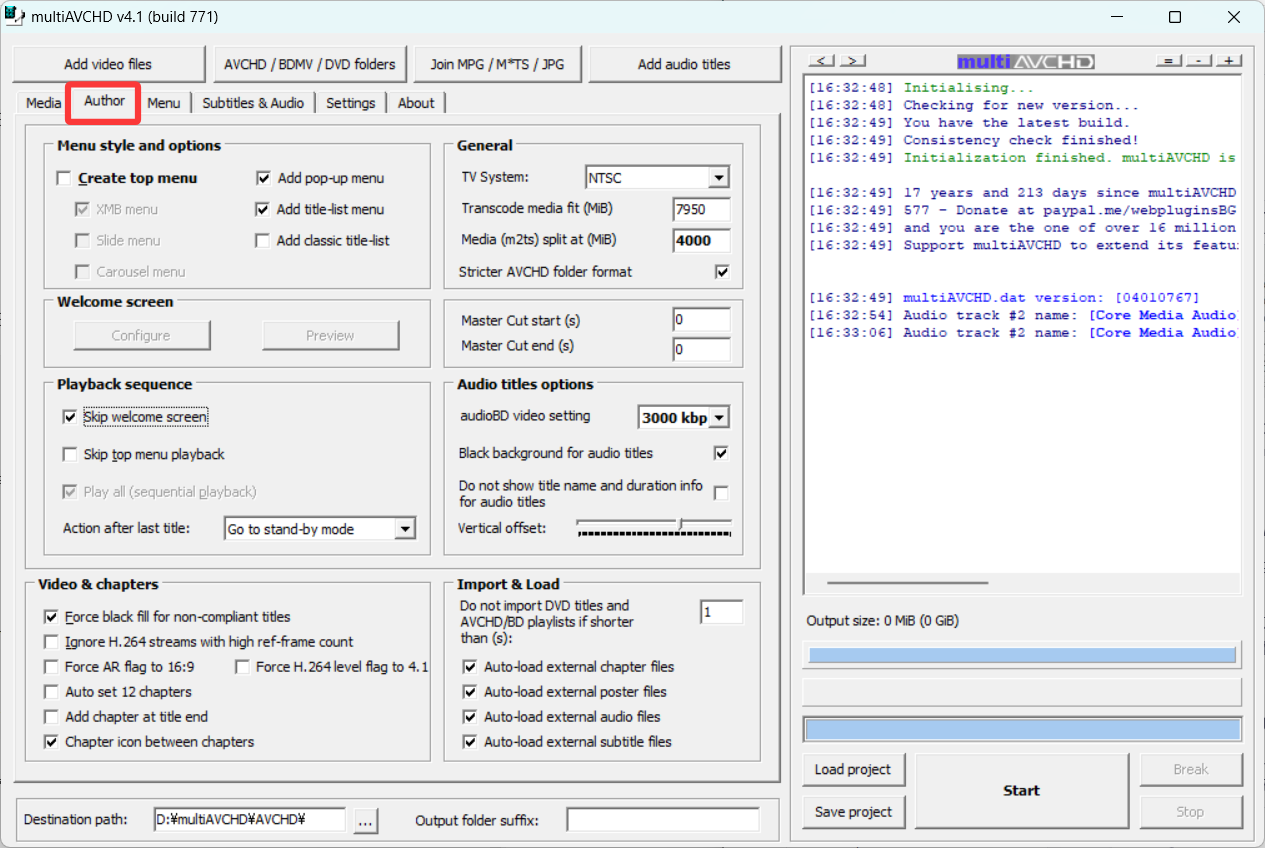Click the '-' log font decrease button
The image size is (1265, 848).
[1198, 61]
